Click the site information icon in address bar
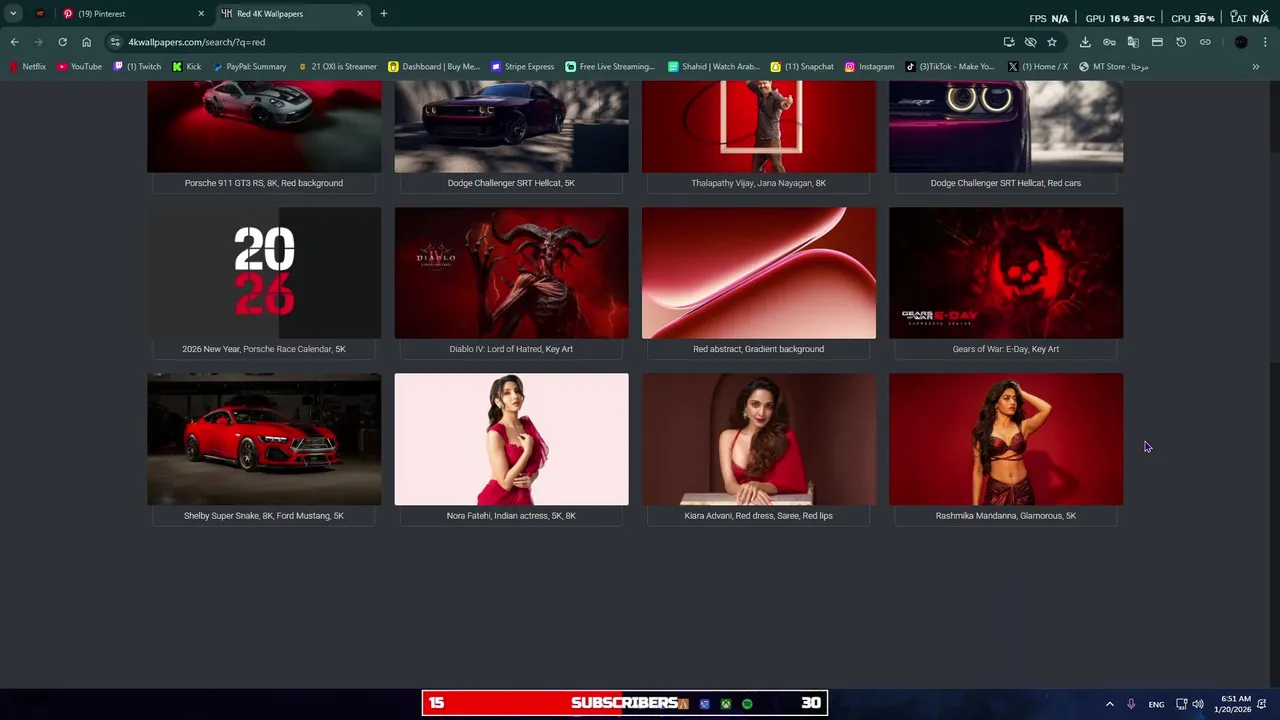This screenshot has width=1280, height=720. point(115,42)
